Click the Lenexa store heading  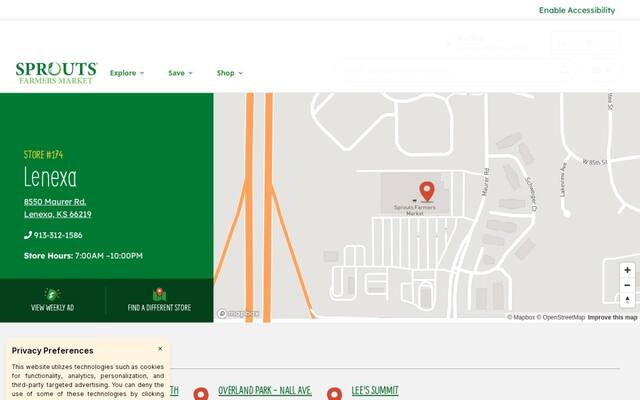50,178
